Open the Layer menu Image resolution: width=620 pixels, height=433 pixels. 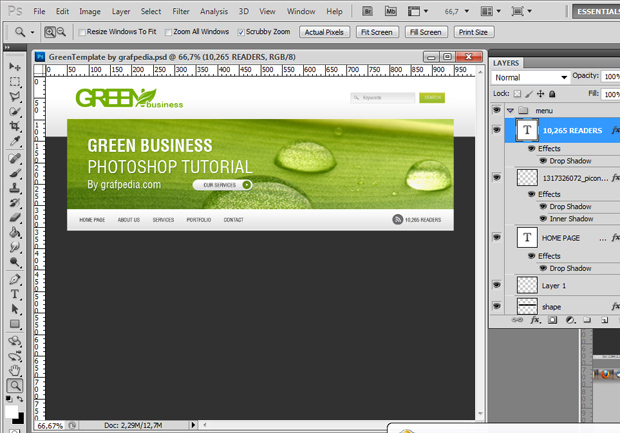pyautogui.click(x=121, y=11)
